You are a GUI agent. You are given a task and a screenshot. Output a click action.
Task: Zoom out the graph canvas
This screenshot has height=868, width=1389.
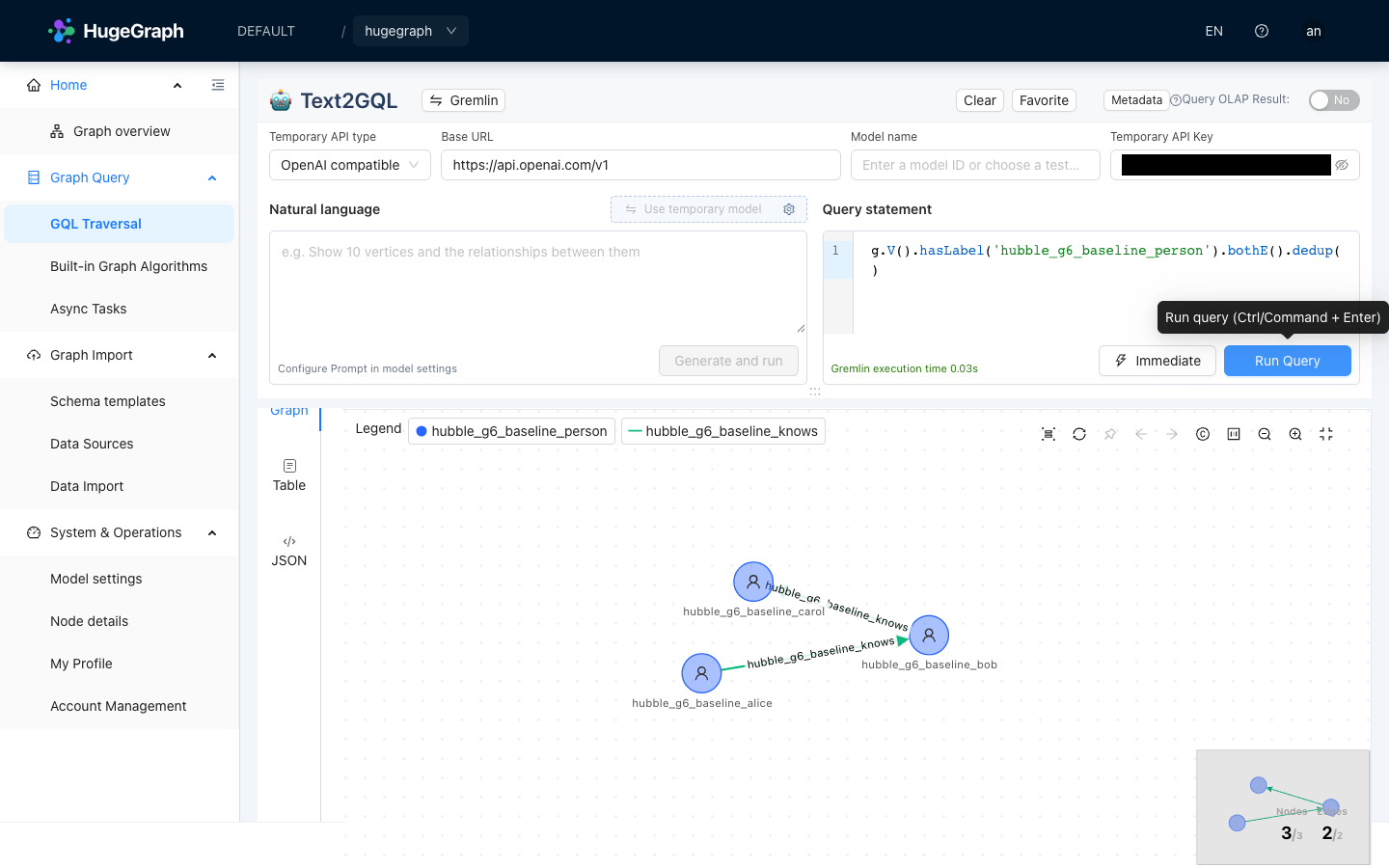pyautogui.click(x=1265, y=434)
